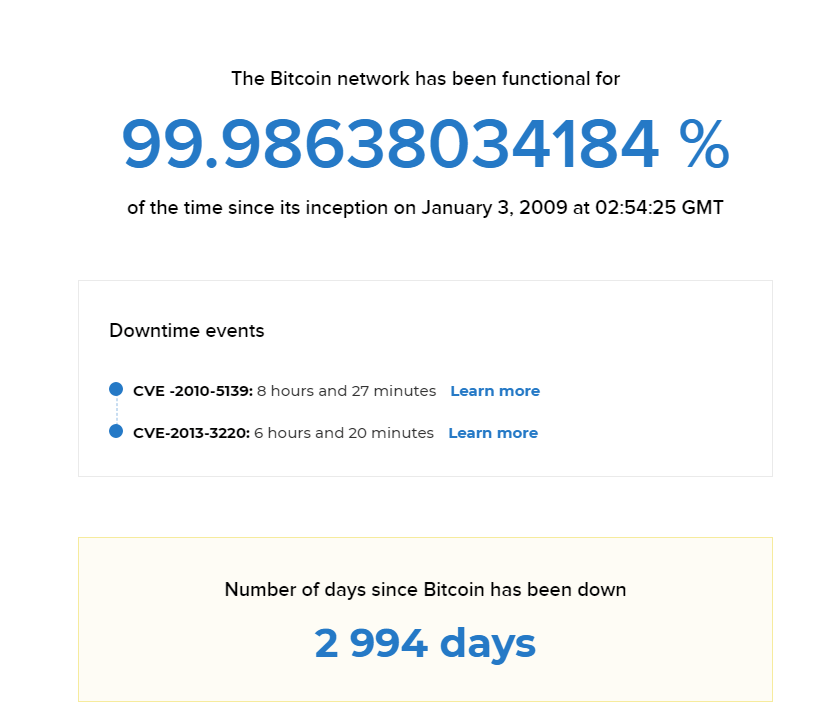The image size is (815, 718).
Task: Click Number of days since Bitcoin down text
Action: click(425, 590)
